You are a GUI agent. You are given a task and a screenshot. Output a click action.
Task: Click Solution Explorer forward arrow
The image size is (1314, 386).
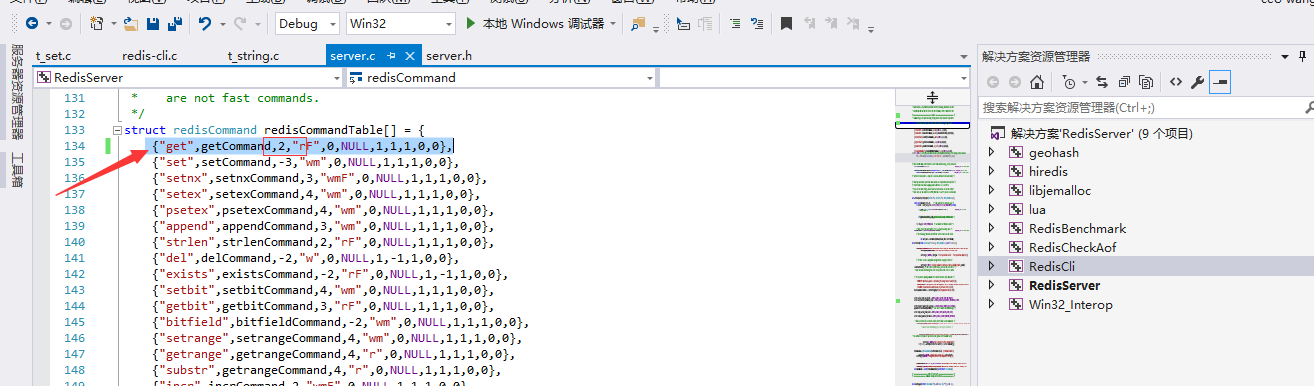click(1015, 82)
